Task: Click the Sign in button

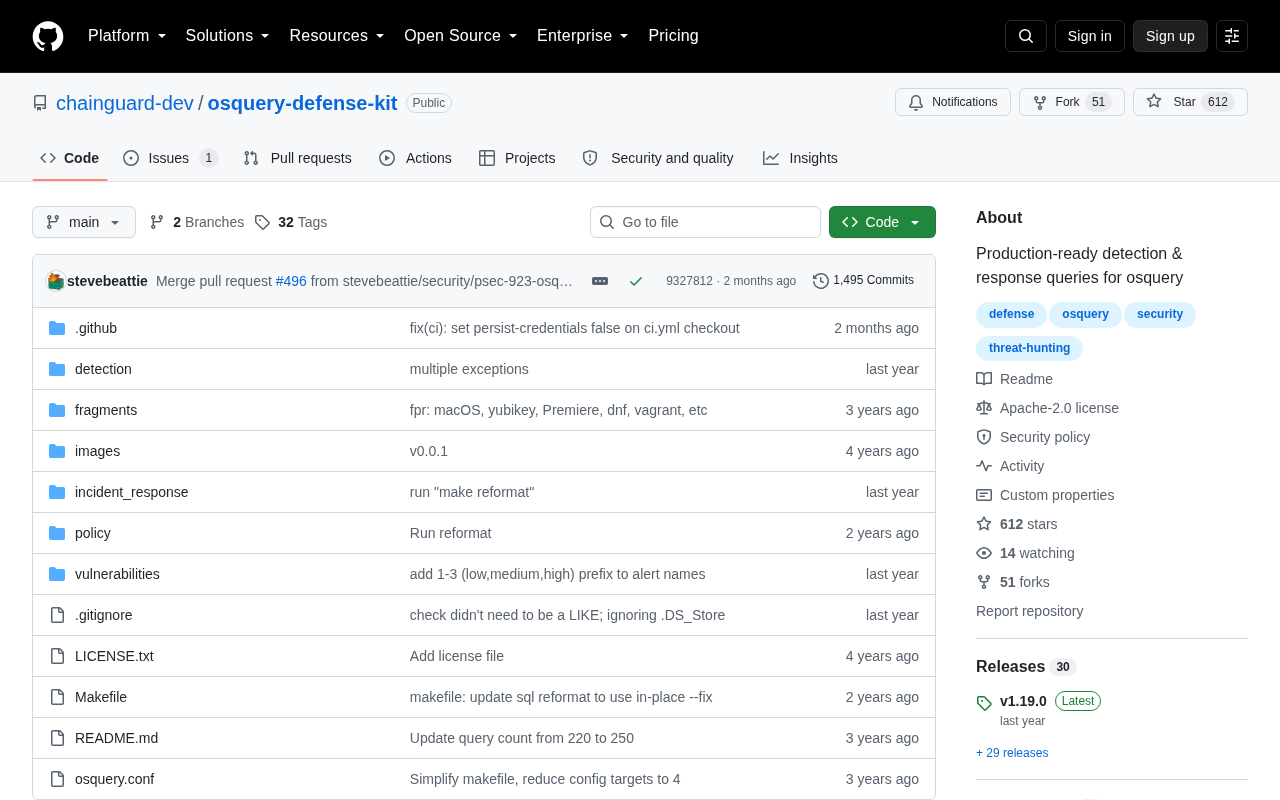Action: tap(1090, 36)
